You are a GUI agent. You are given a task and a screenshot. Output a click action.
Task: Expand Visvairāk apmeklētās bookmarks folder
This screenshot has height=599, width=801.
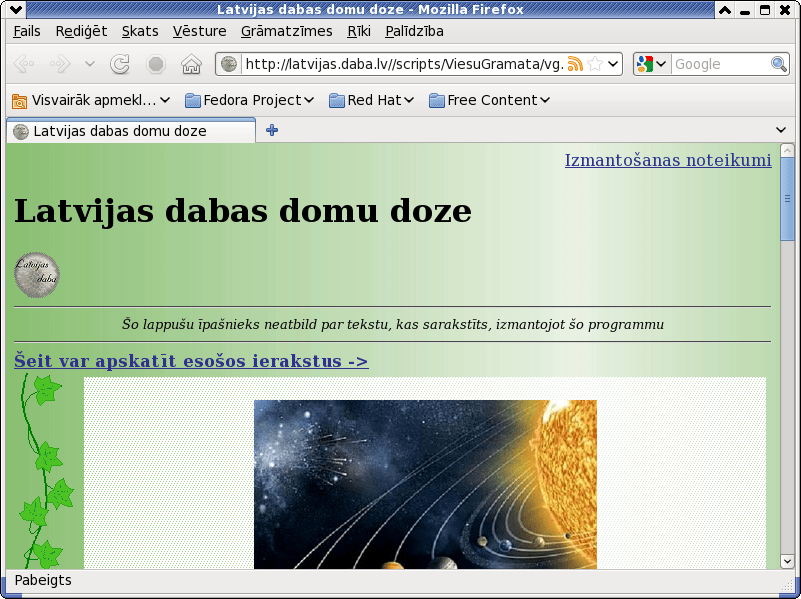(x=90, y=100)
